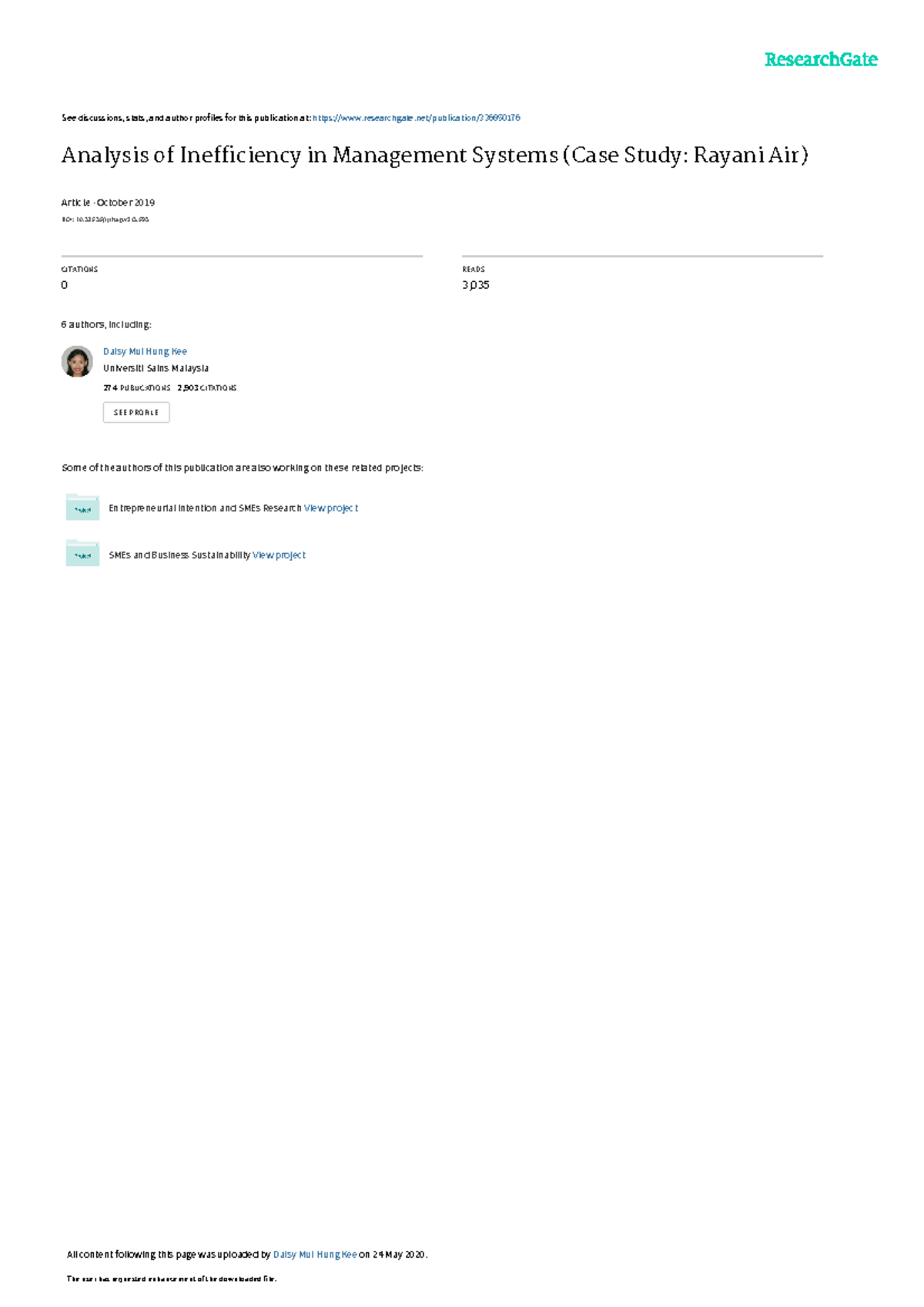The width and height of the screenshot is (924, 1307).
Task: Click the citations count of 0
Action: [x=64, y=285]
